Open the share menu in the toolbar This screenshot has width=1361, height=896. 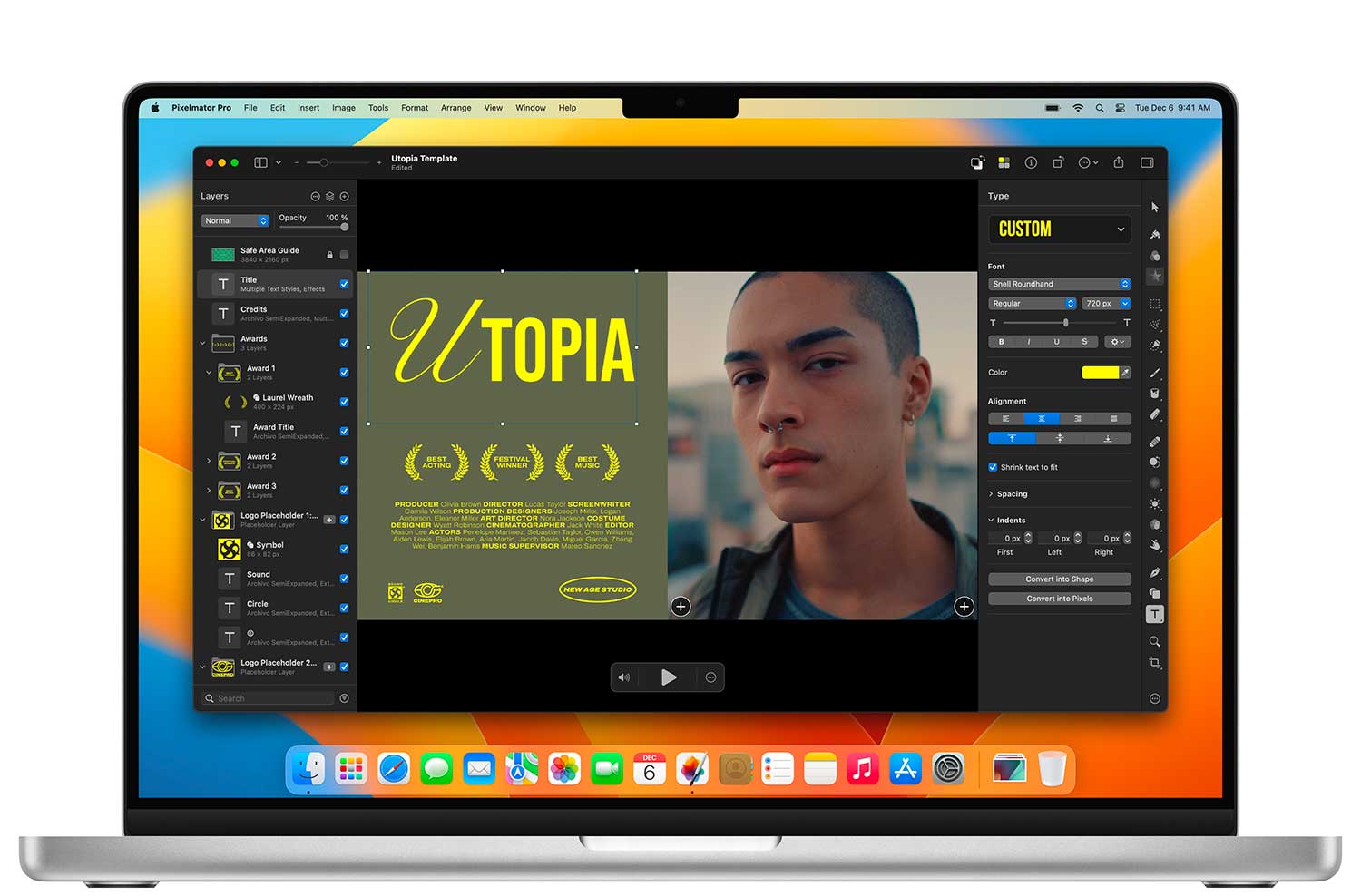coord(1119,162)
